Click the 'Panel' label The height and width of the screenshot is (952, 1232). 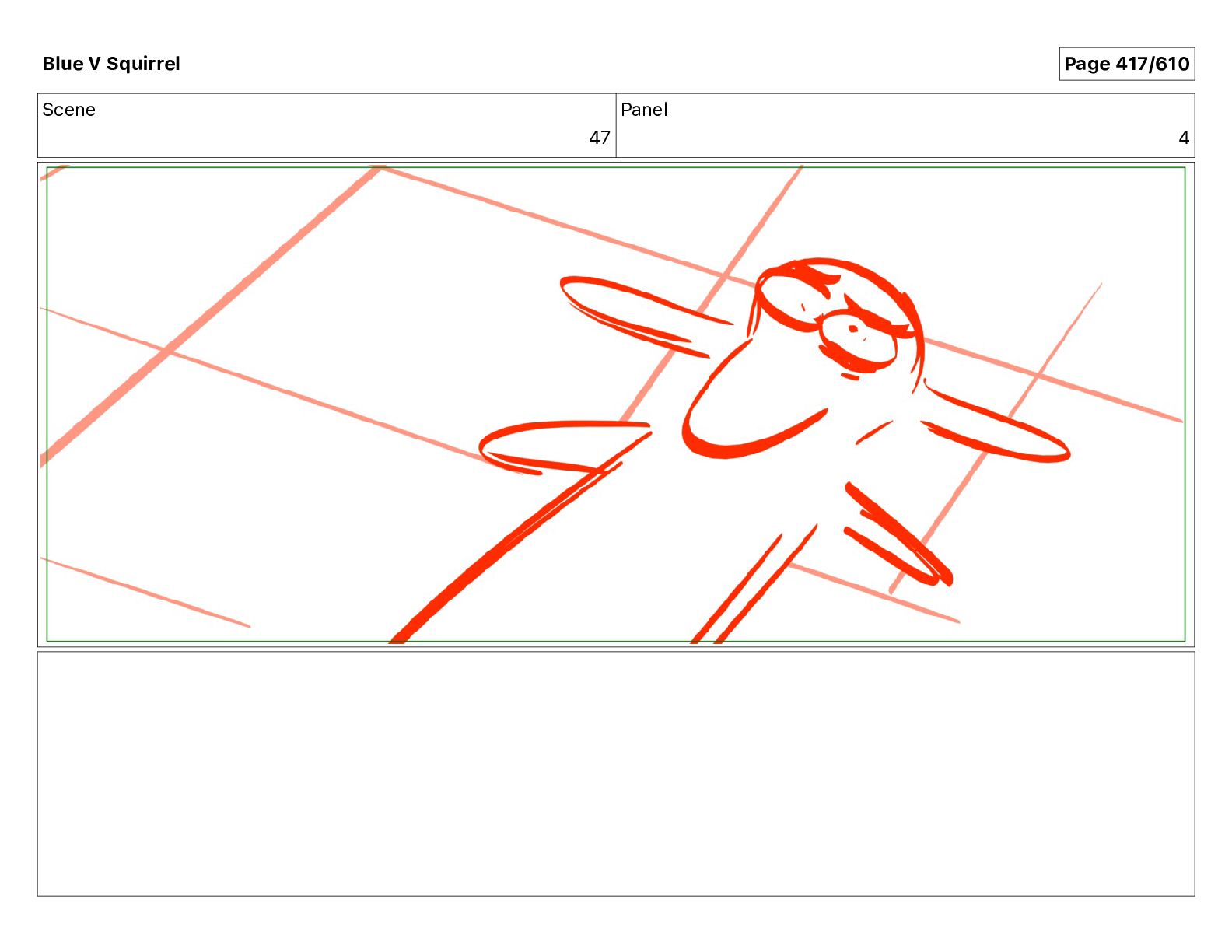(x=644, y=110)
